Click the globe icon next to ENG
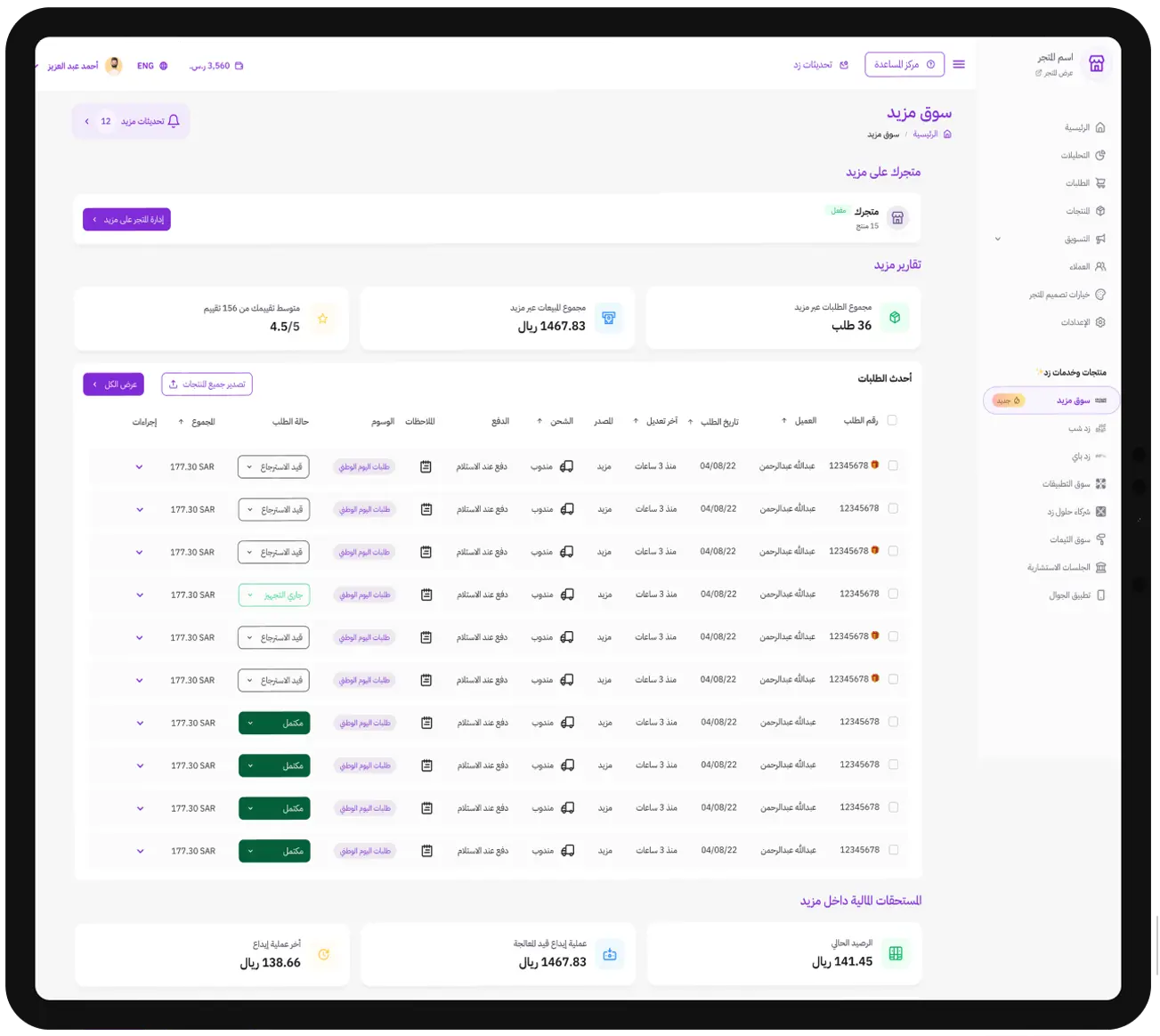1160x1036 pixels. point(164,66)
